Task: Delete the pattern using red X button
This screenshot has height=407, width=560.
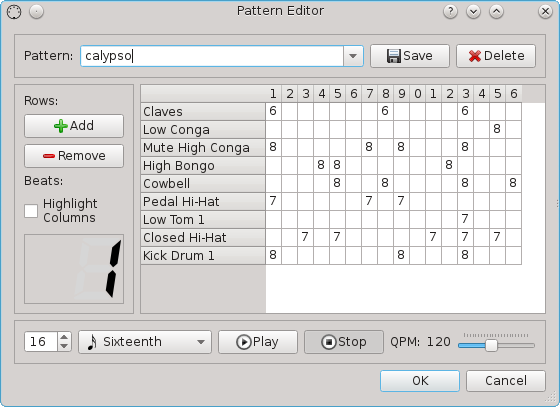Action: [496, 56]
